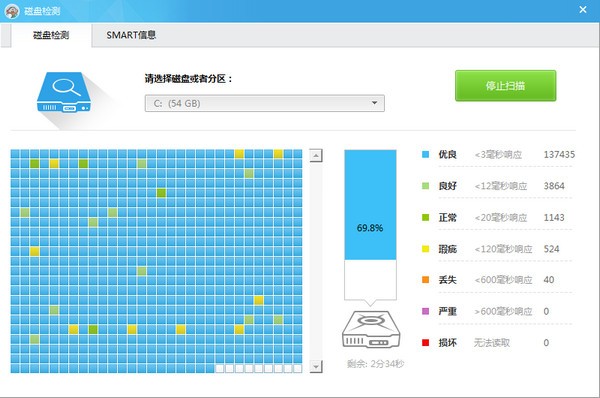Click the dark green 正常 legend square
This screenshot has height=398, width=600.
point(425,217)
